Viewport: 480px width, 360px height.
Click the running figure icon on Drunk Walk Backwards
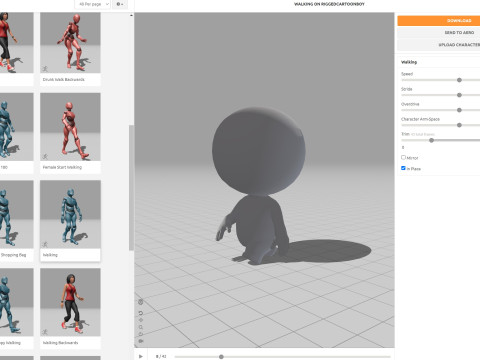click(x=45, y=69)
